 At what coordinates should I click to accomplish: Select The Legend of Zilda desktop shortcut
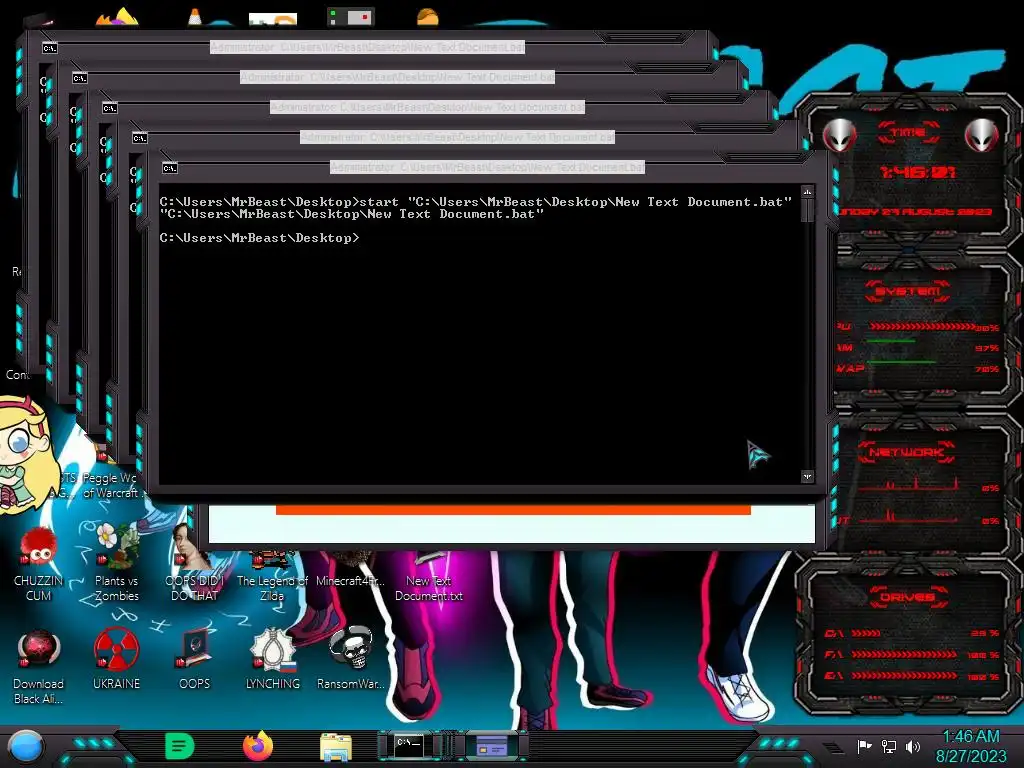pyautogui.click(x=272, y=576)
